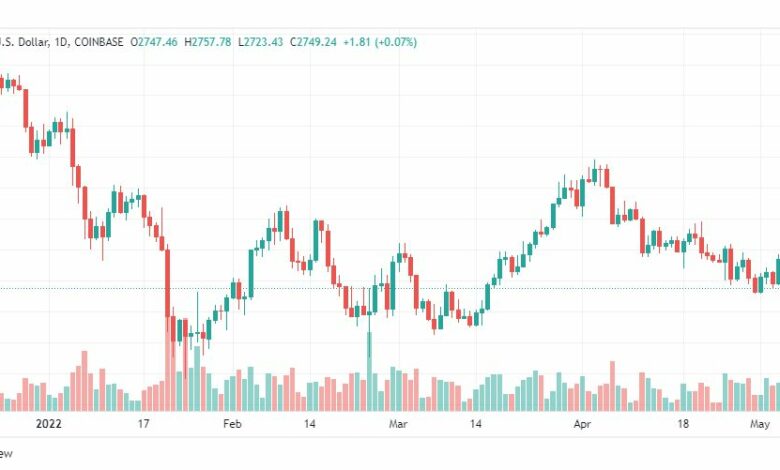Click the +1.81 (+0.07%) change readout
This screenshot has width=780, height=470.
tap(380, 42)
